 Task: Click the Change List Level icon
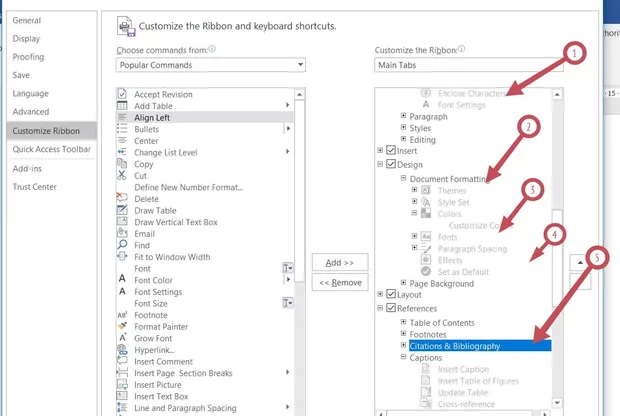122,152
